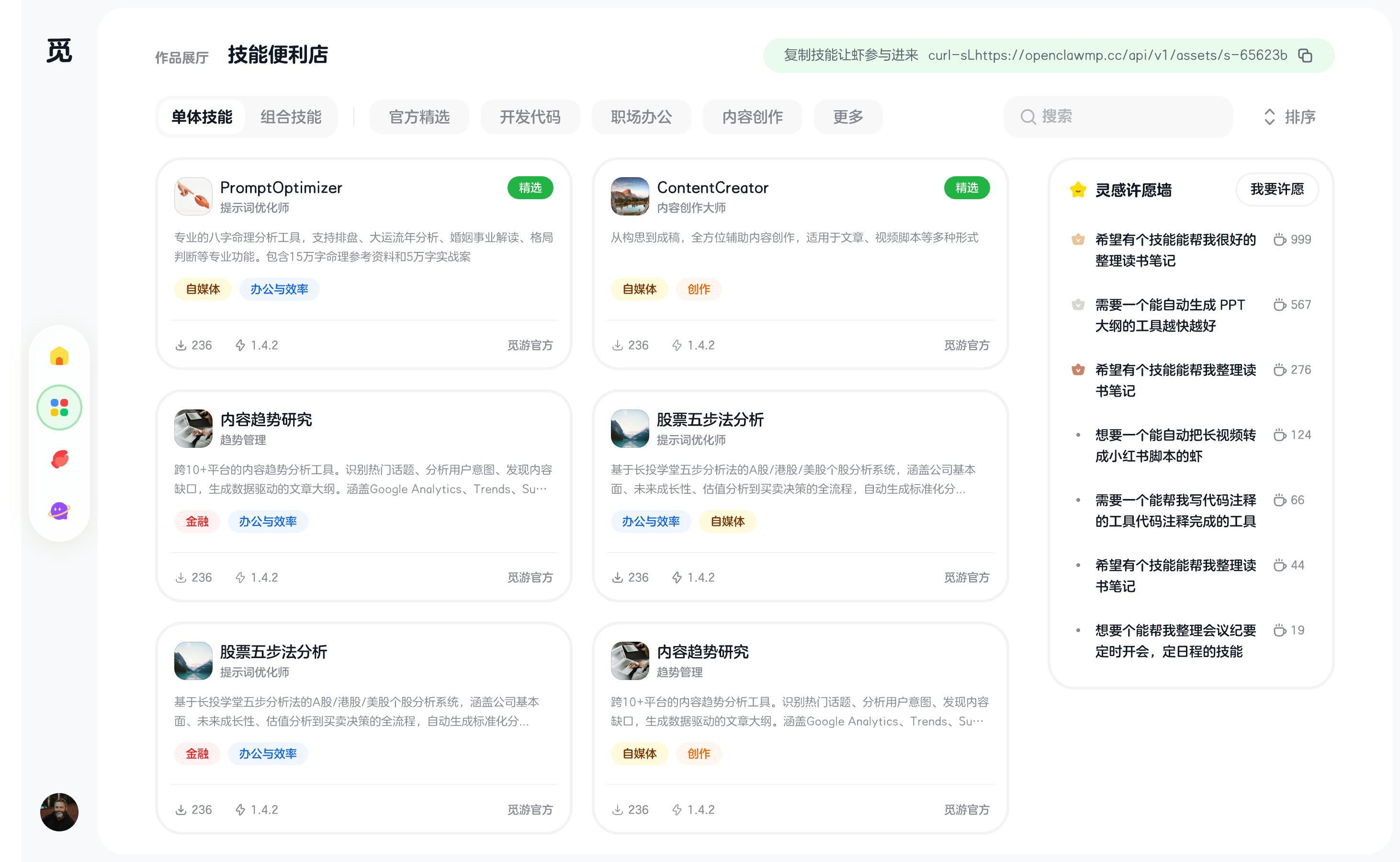Select the four-dot apps icon in sidebar
Viewport: 1400px width, 862px height.
tap(59, 408)
